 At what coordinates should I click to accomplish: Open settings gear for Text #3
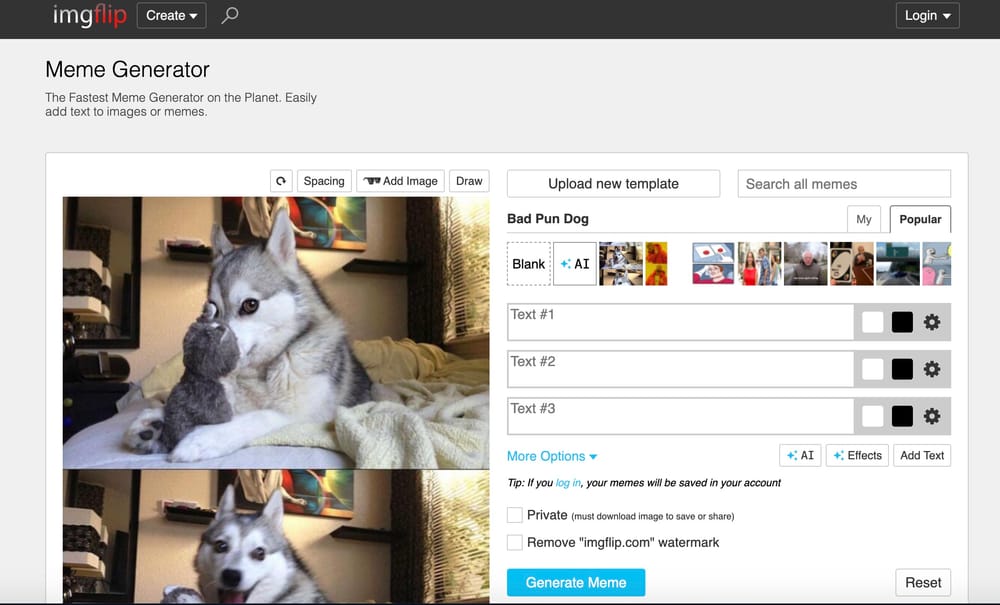pyautogui.click(x=931, y=416)
